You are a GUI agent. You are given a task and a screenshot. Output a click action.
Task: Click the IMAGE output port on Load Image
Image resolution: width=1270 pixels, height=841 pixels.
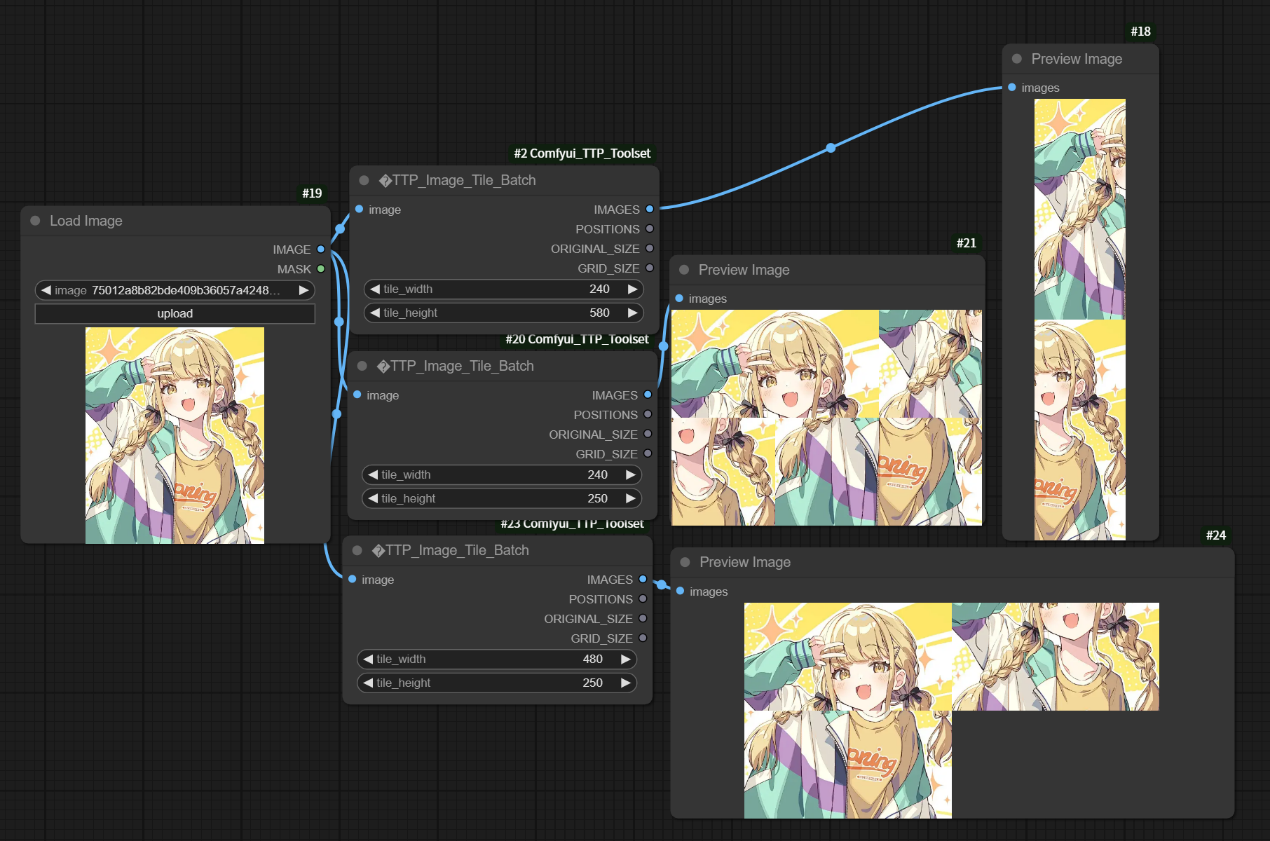321,249
